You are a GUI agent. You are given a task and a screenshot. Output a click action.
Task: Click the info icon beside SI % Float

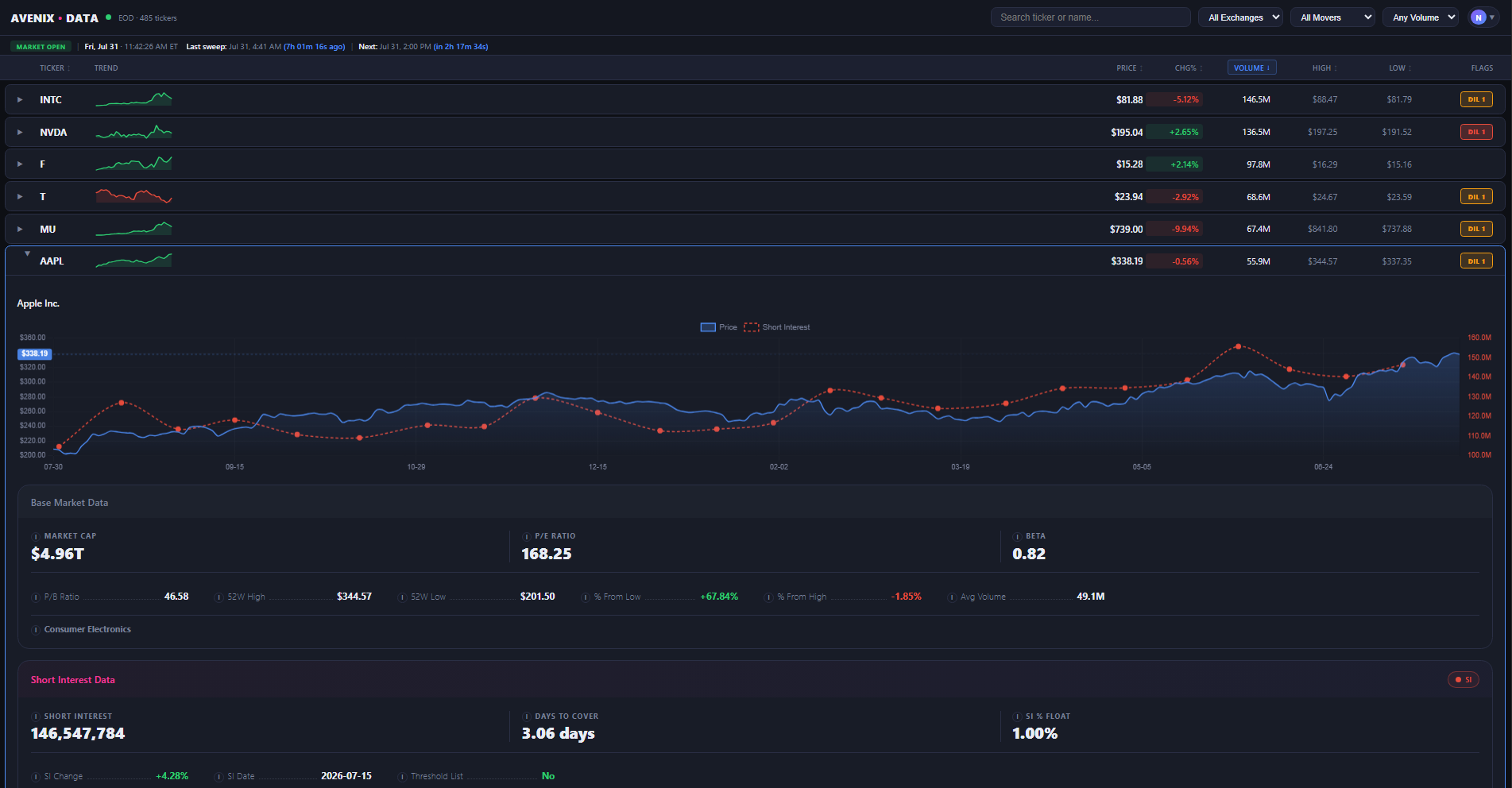[x=1017, y=717]
